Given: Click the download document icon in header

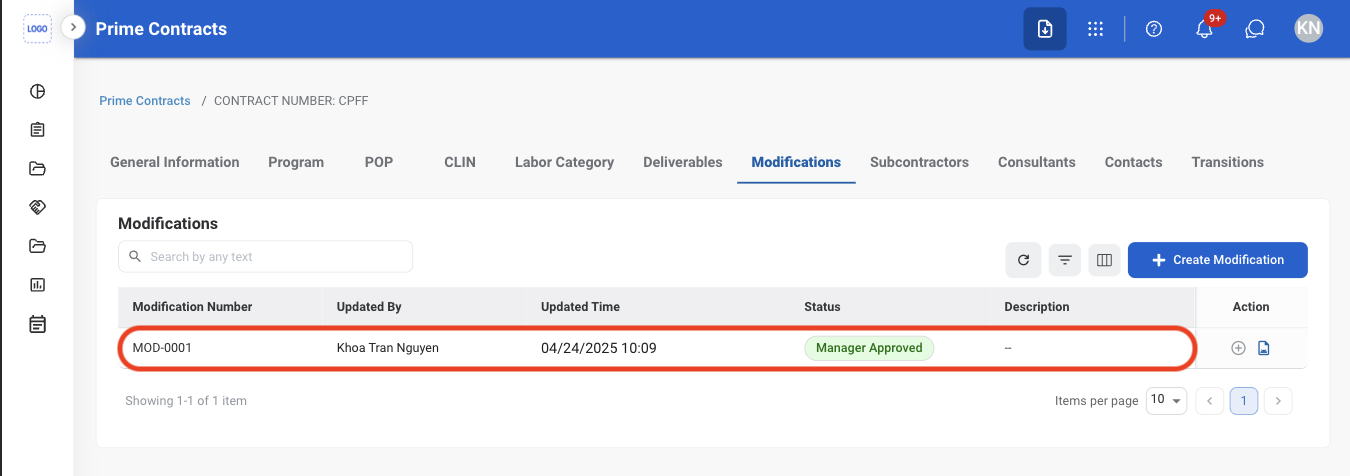Looking at the screenshot, I should click(1045, 29).
